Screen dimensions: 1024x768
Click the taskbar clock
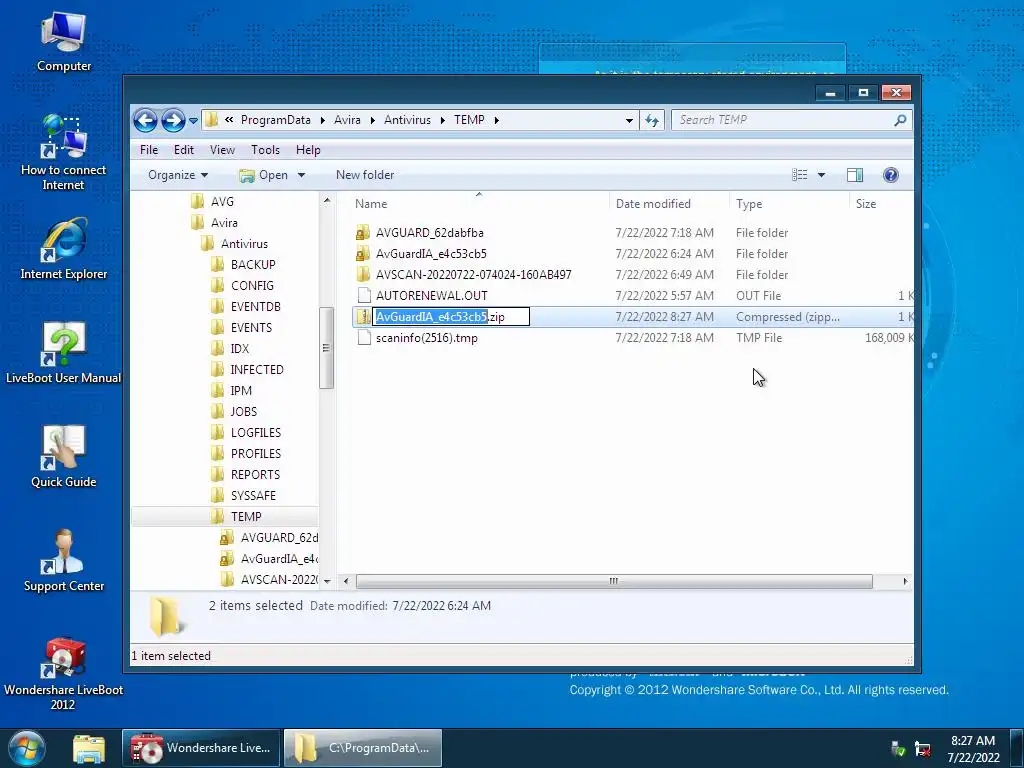(x=973, y=749)
